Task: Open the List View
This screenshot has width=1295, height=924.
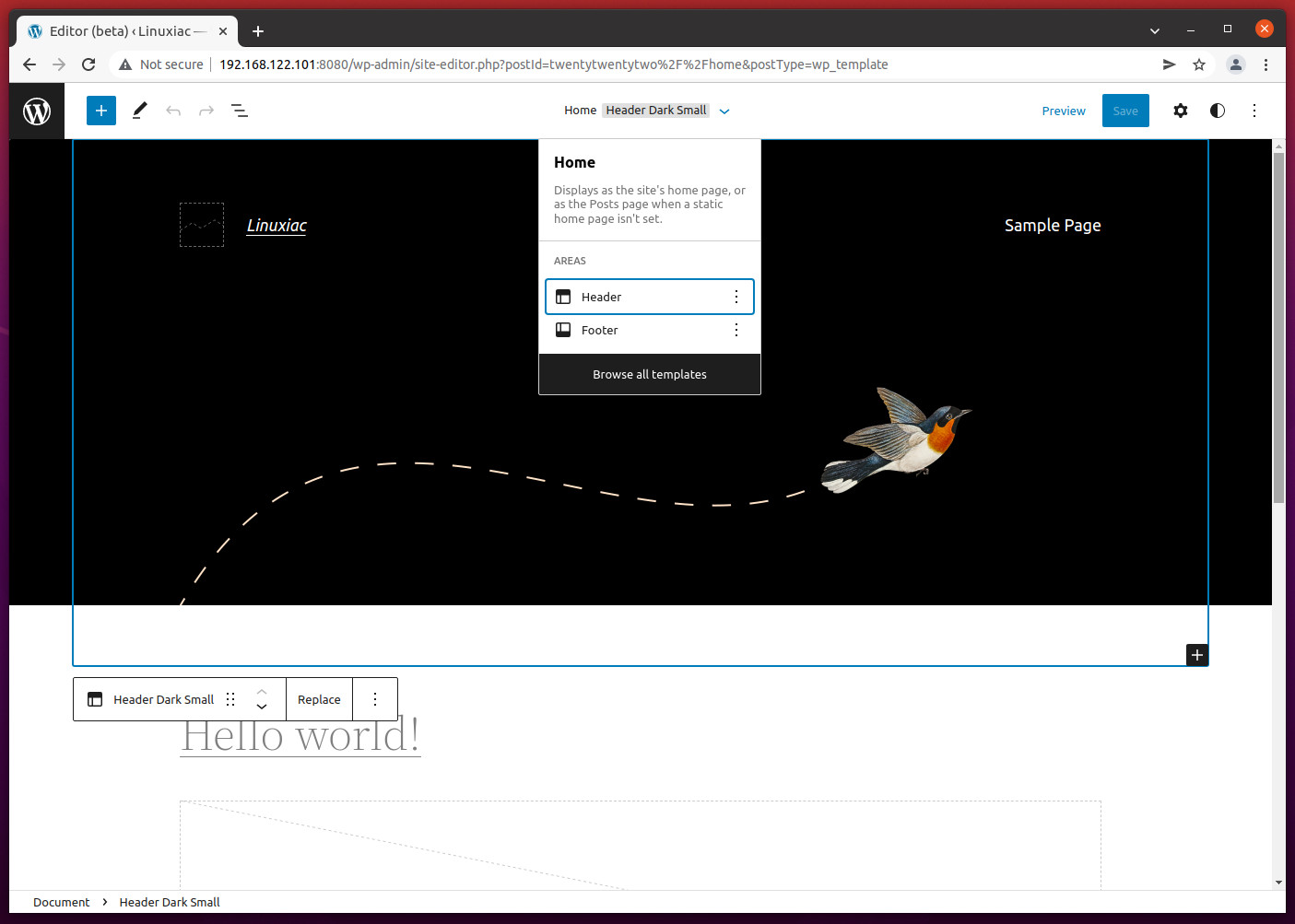Action: (x=240, y=111)
